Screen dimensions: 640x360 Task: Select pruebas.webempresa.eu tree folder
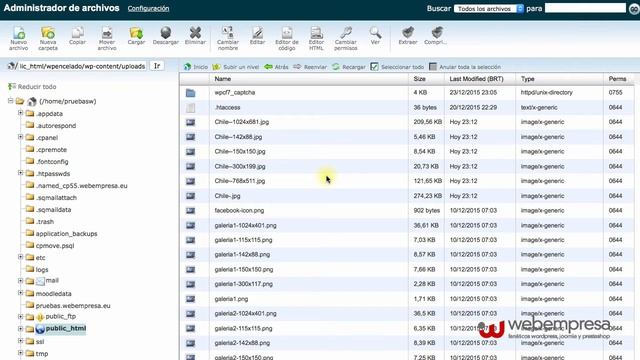coord(73,306)
